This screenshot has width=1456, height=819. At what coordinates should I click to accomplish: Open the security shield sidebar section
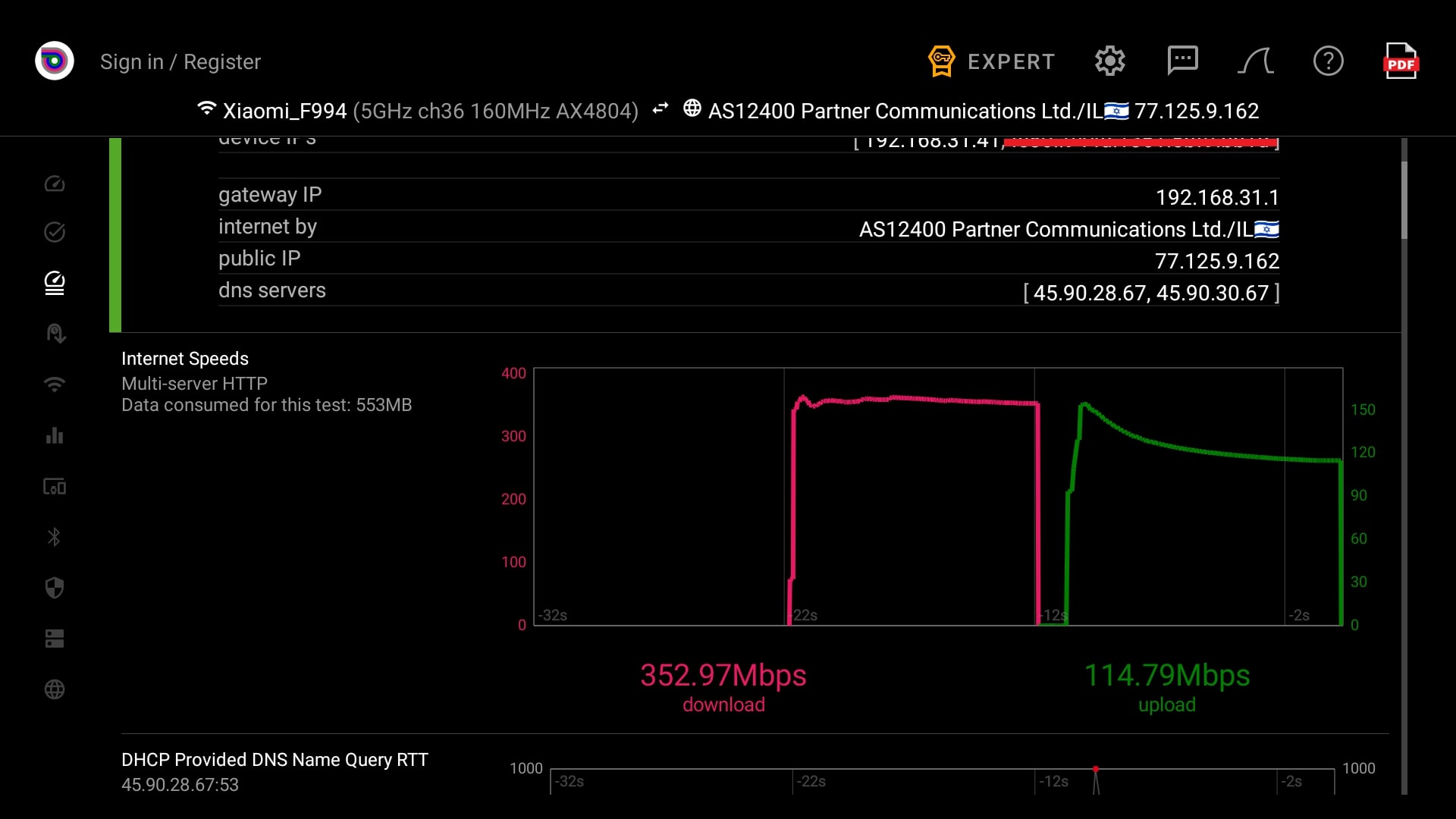pos(55,588)
